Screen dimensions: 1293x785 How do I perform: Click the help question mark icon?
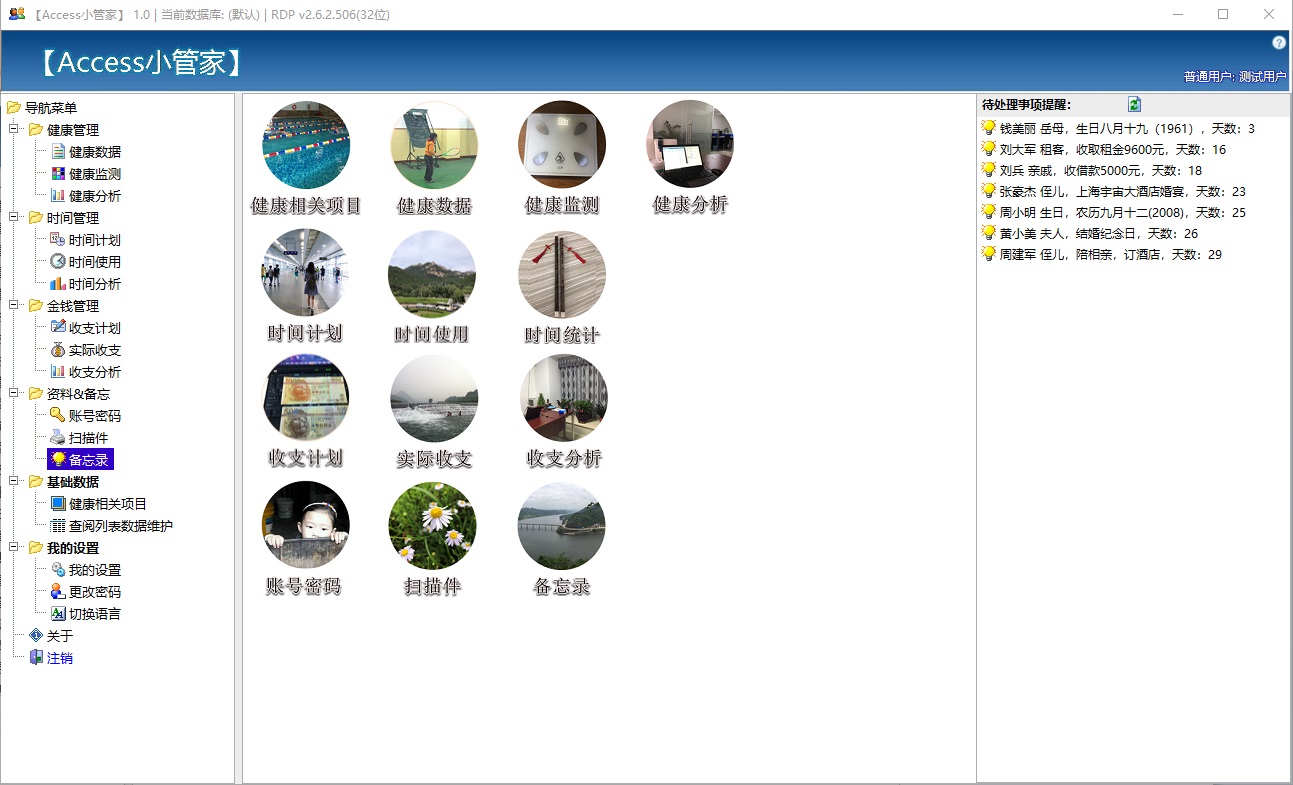[x=1278, y=43]
